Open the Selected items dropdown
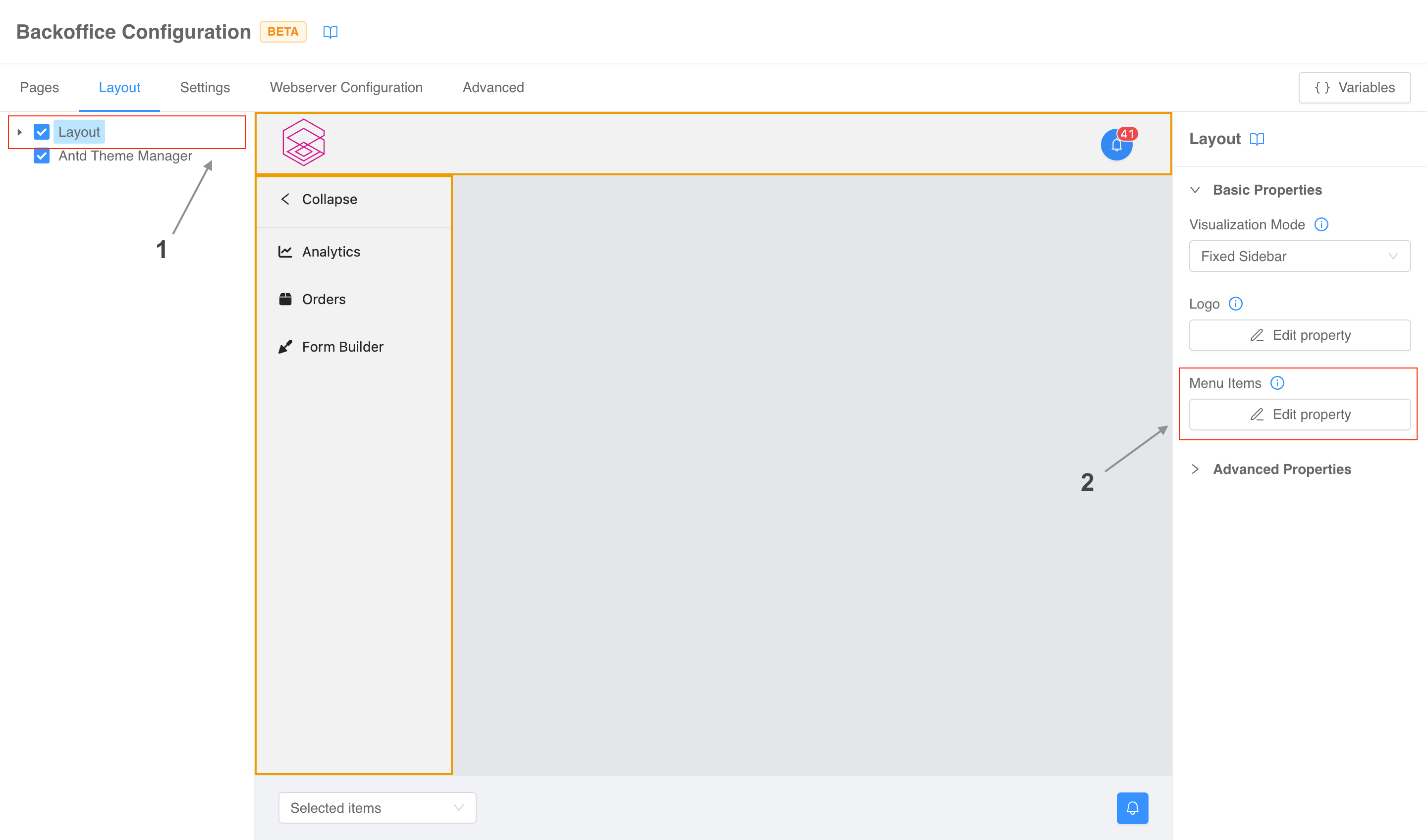Image resolution: width=1427 pixels, height=840 pixels. click(377, 808)
